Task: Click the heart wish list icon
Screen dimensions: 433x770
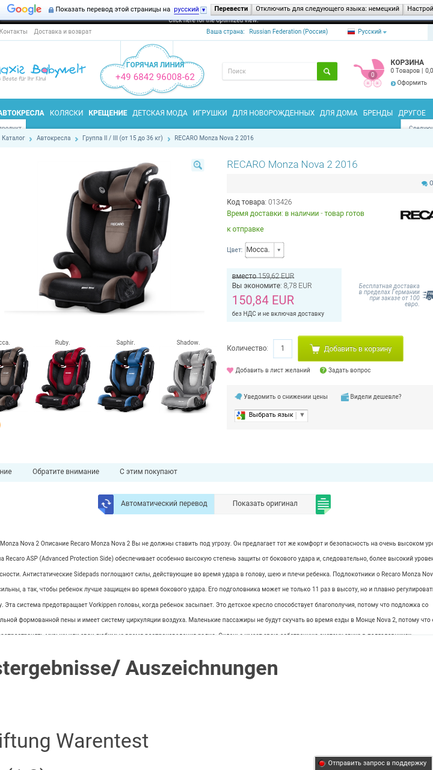Action: 230,370
